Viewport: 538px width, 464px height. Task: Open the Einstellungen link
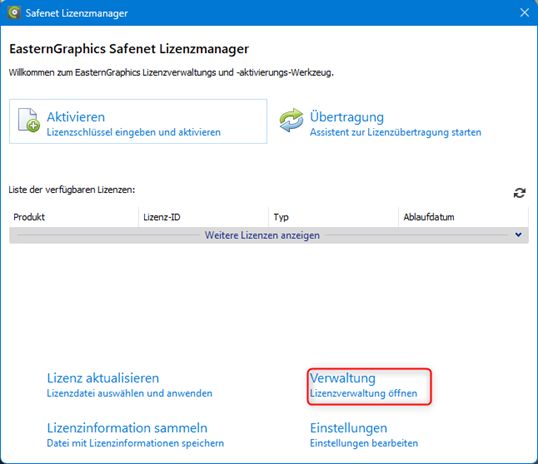coord(348,428)
